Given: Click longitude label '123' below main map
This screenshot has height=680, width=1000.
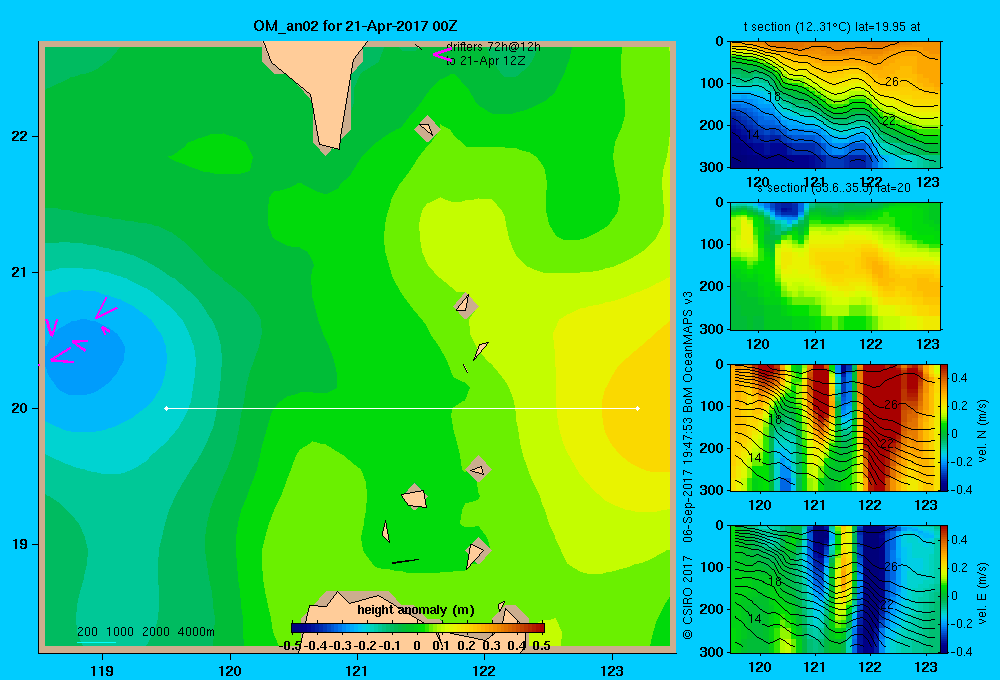Looking at the screenshot, I should coord(612,670).
